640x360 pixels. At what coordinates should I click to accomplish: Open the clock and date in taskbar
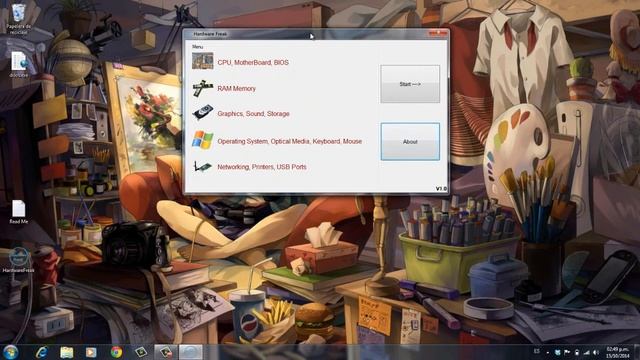[617, 352]
